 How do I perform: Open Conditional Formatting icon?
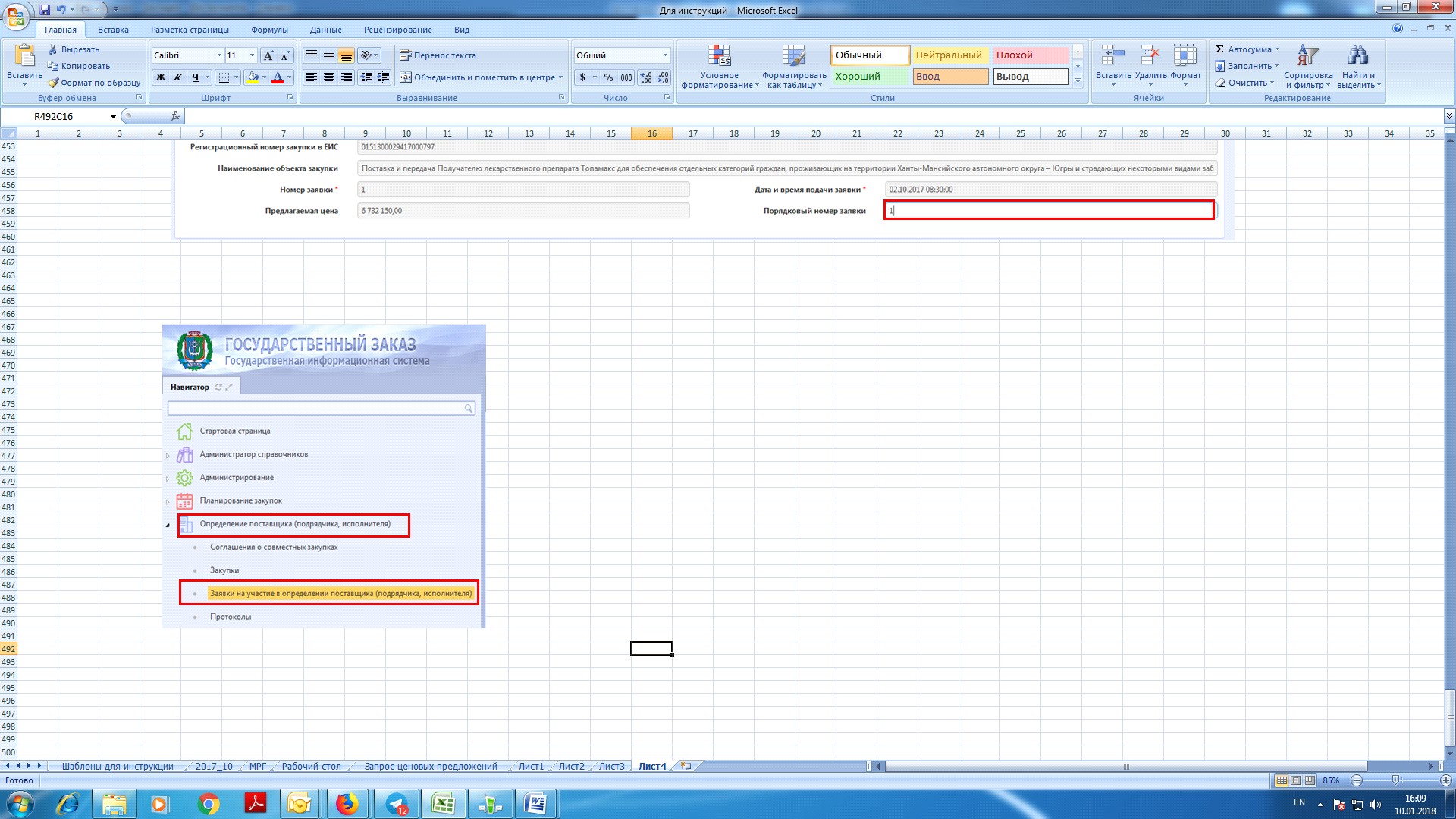pos(719,55)
